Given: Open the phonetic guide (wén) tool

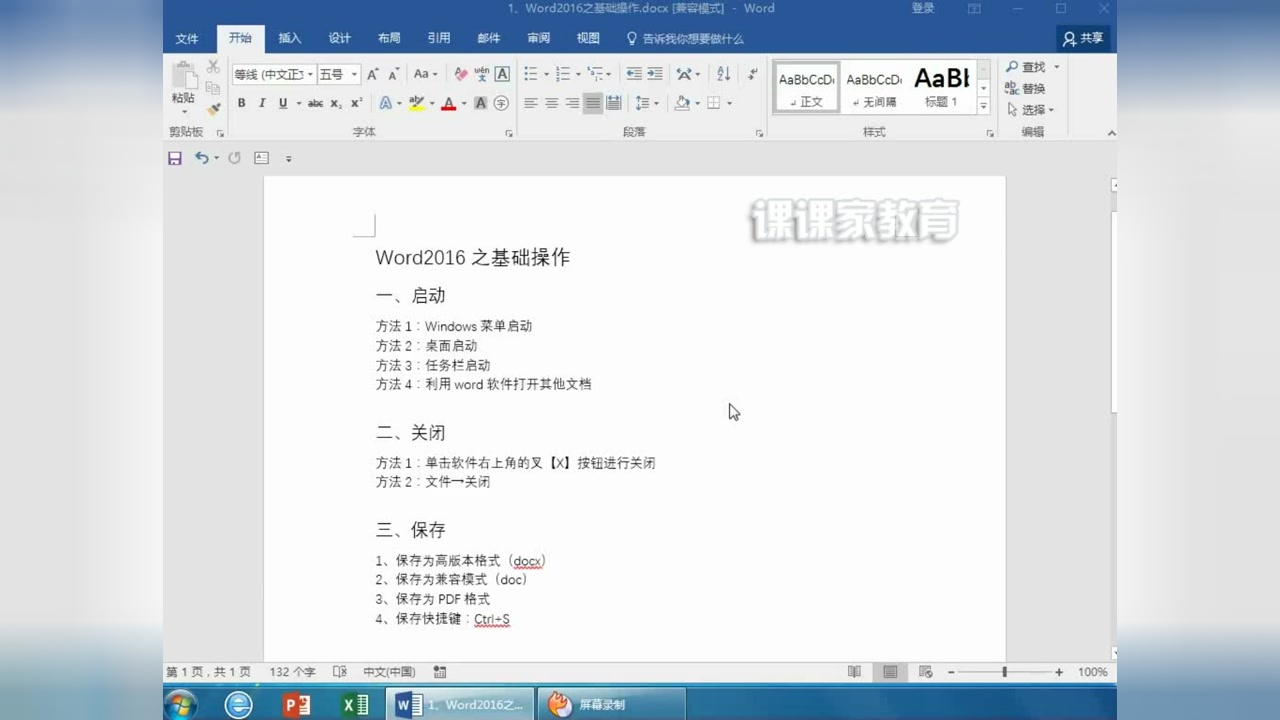Looking at the screenshot, I should pos(481,74).
